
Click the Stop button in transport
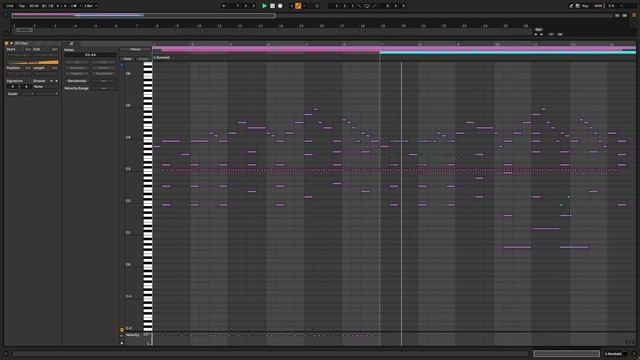pos(272,6)
